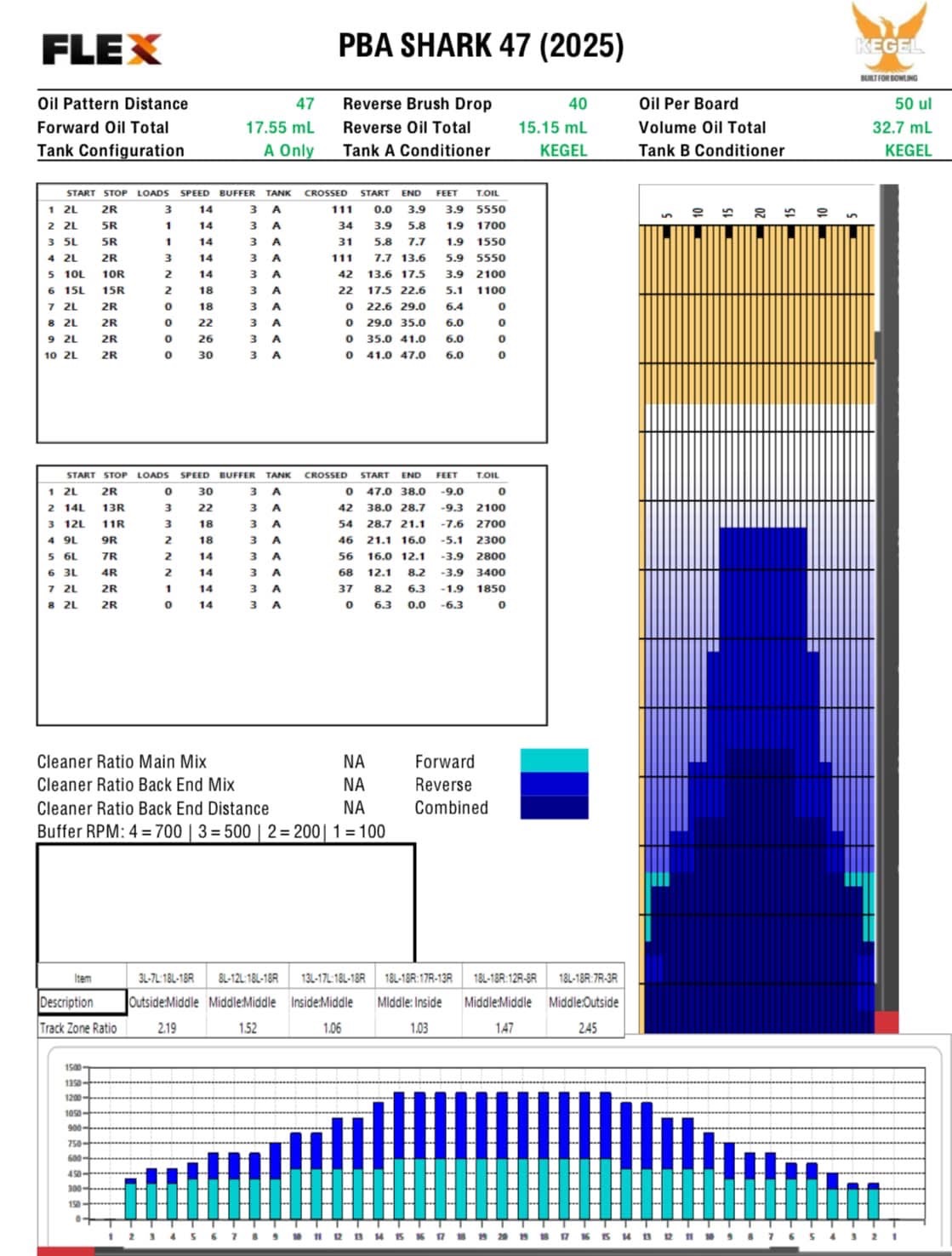This screenshot has width=952, height=1256.
Task: Click the Track Zone Ratio value 1.06
Action: click(332, 1028)
